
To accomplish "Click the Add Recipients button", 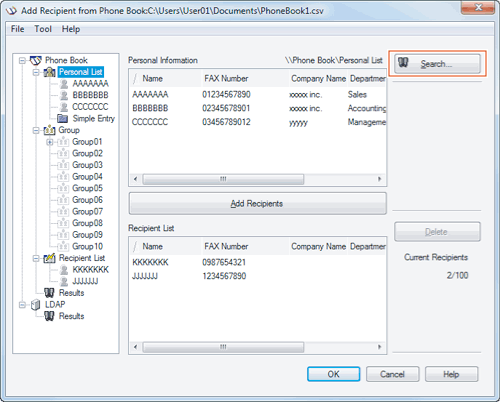I will [258, 203].
